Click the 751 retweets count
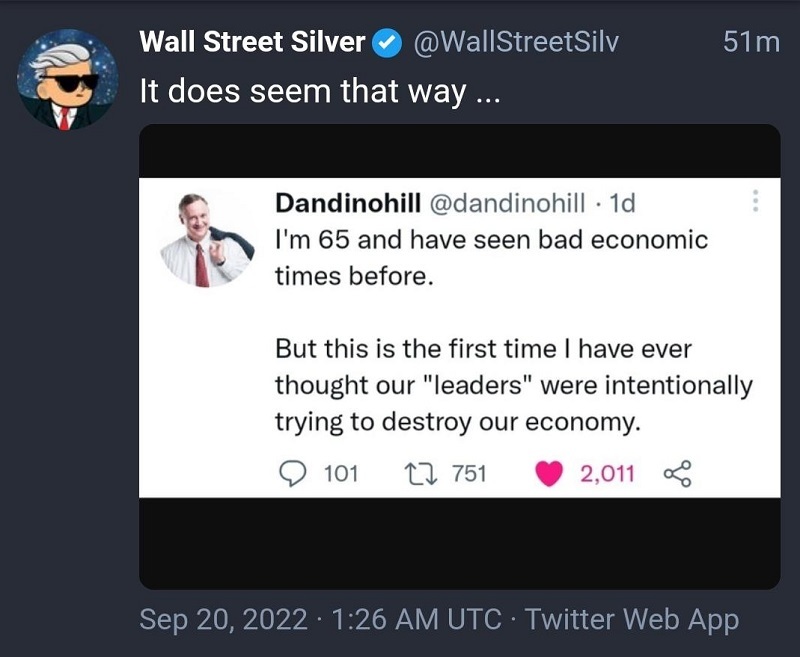Viewport: 800px width, 657px height. click(x=469, y=473)
